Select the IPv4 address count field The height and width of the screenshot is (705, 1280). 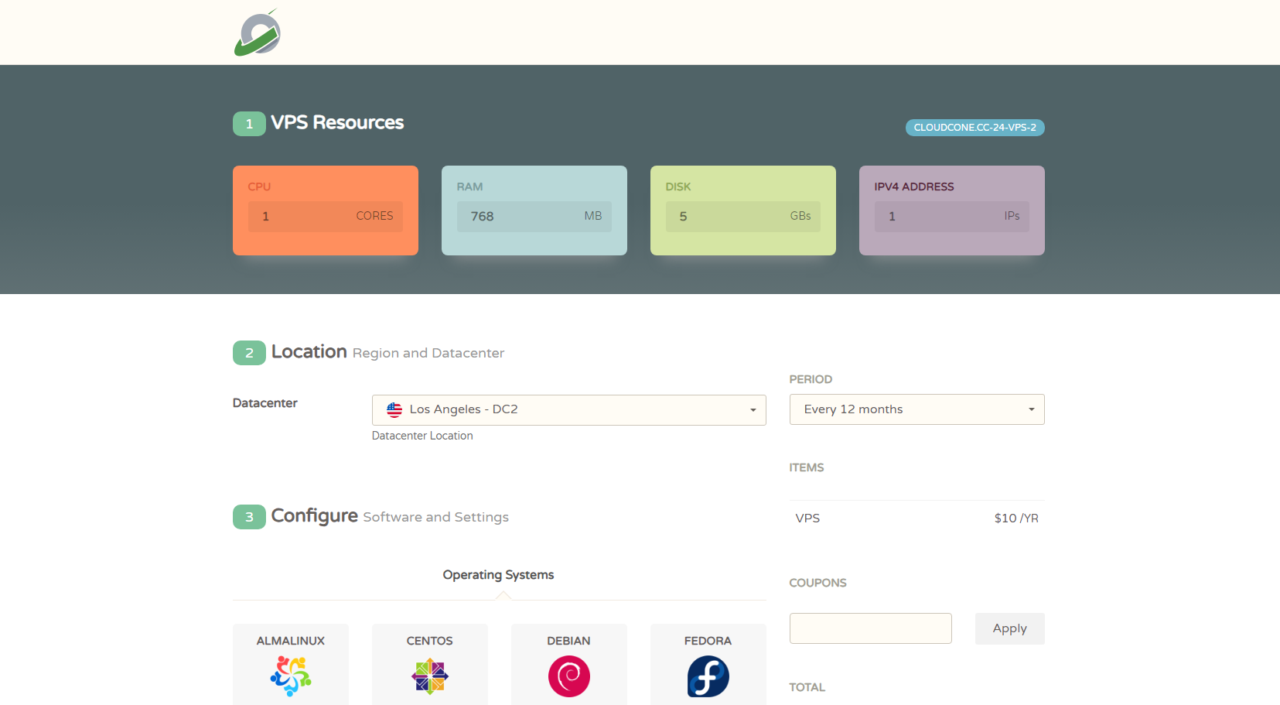click(951, 216)
